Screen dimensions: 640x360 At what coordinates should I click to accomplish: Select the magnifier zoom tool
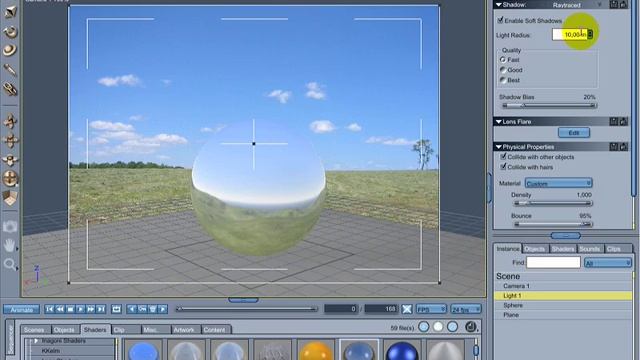tap(9, 264)
